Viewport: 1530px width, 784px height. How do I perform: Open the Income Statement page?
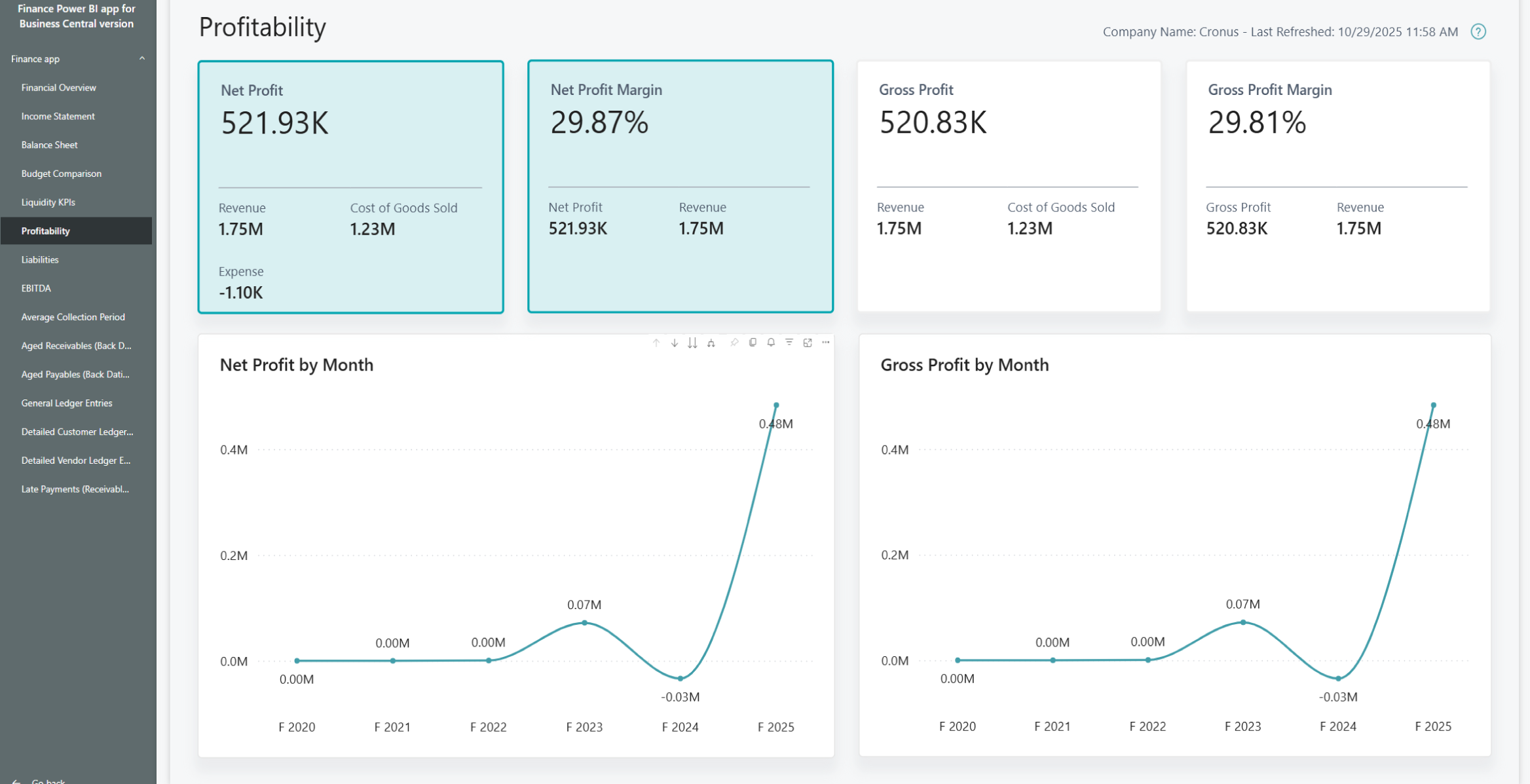click(58, 116)
